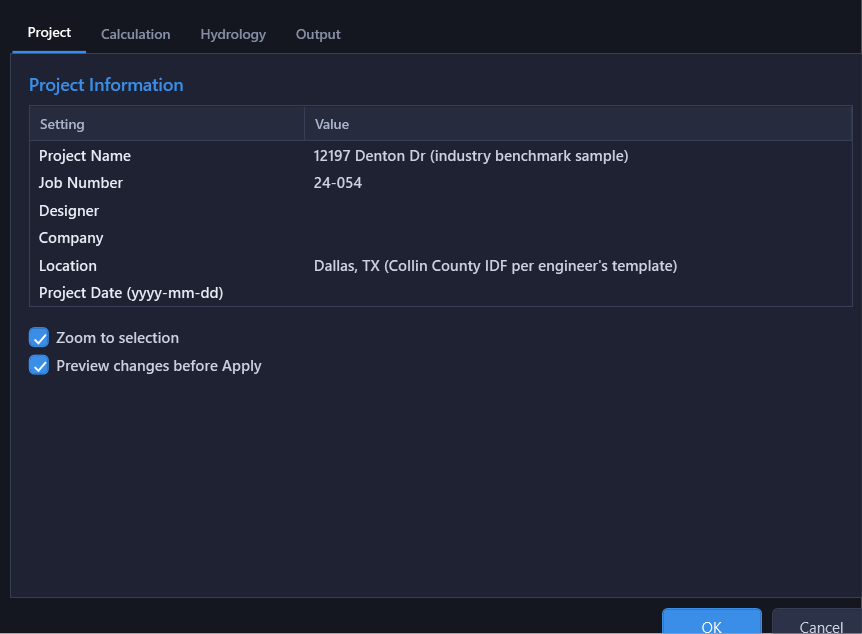Open the Calculation tab
862x634 pixels.
[x=135, y=34]
